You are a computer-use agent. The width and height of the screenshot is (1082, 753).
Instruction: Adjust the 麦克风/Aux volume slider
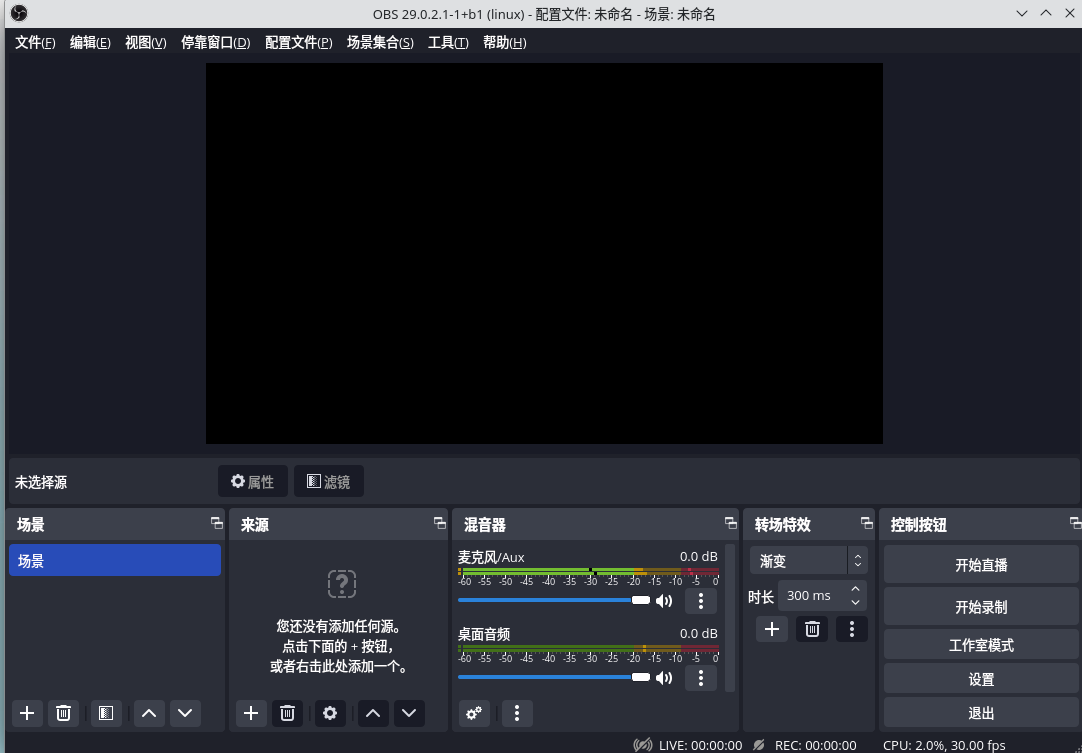(x=554, y=600)
